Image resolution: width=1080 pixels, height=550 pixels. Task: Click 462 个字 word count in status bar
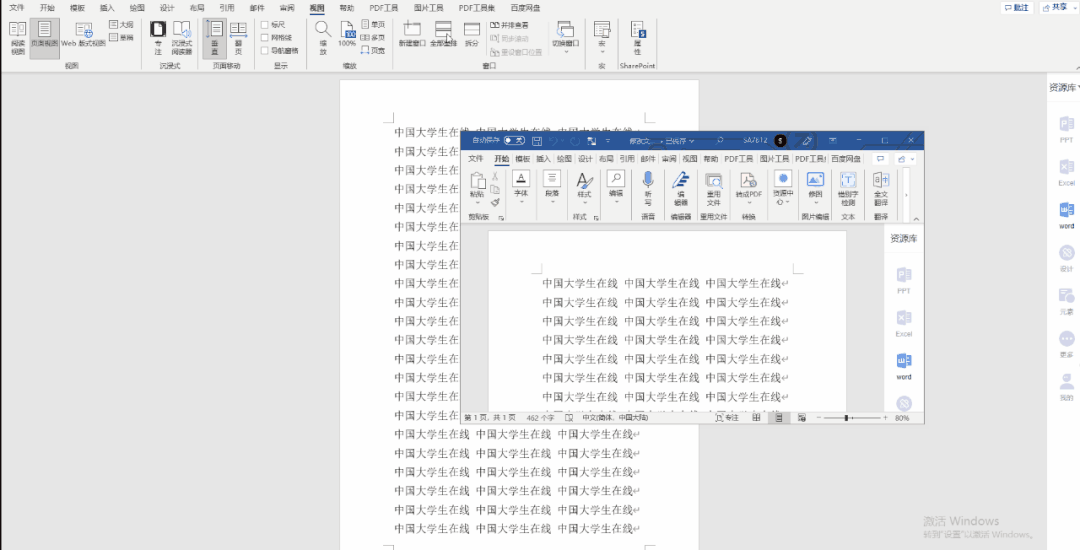point(540,418)
